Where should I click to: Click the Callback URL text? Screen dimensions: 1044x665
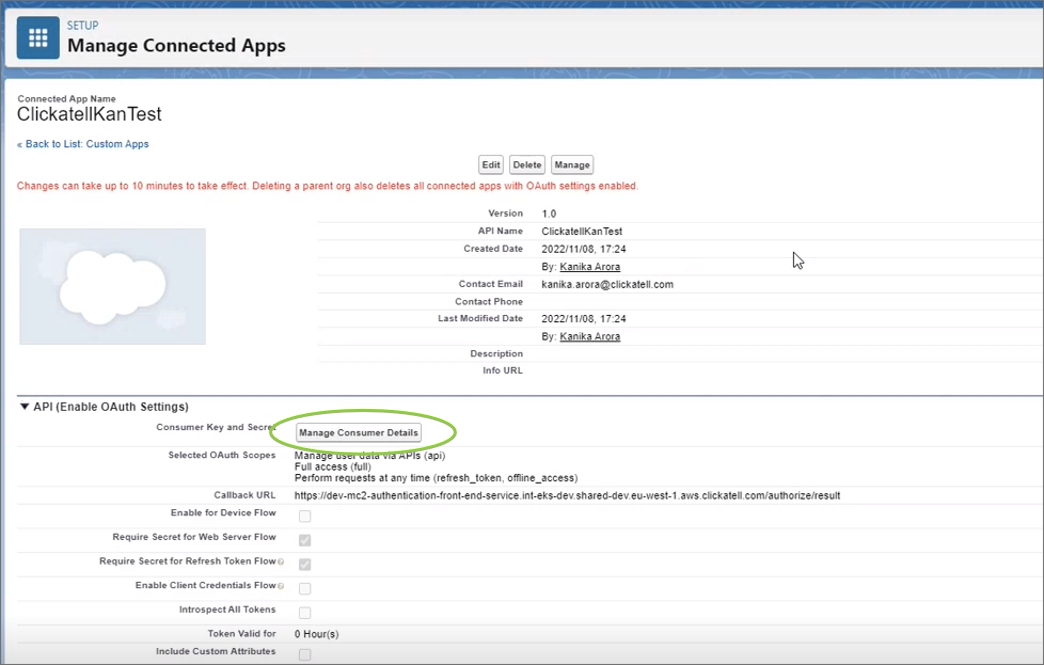567,495
